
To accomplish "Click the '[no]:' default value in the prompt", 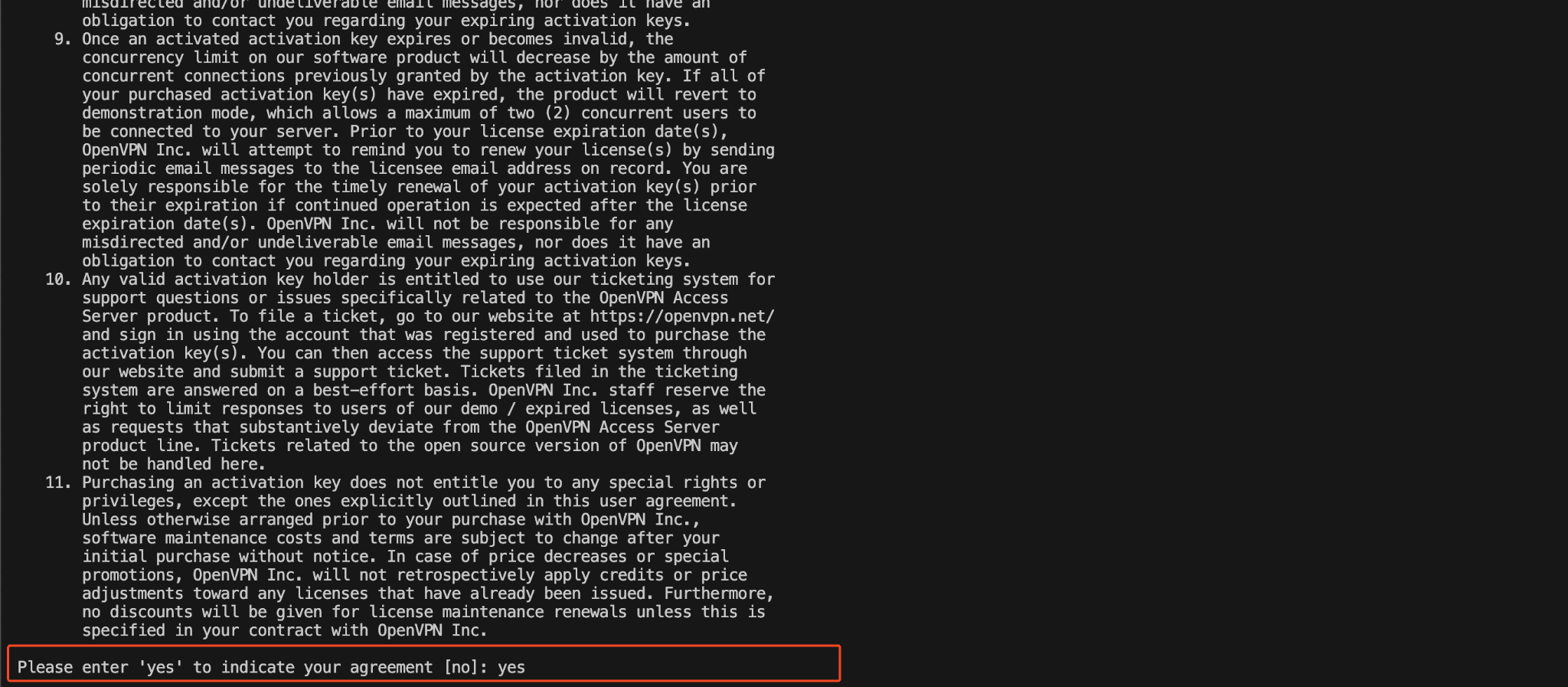I will tap(465, 667).
